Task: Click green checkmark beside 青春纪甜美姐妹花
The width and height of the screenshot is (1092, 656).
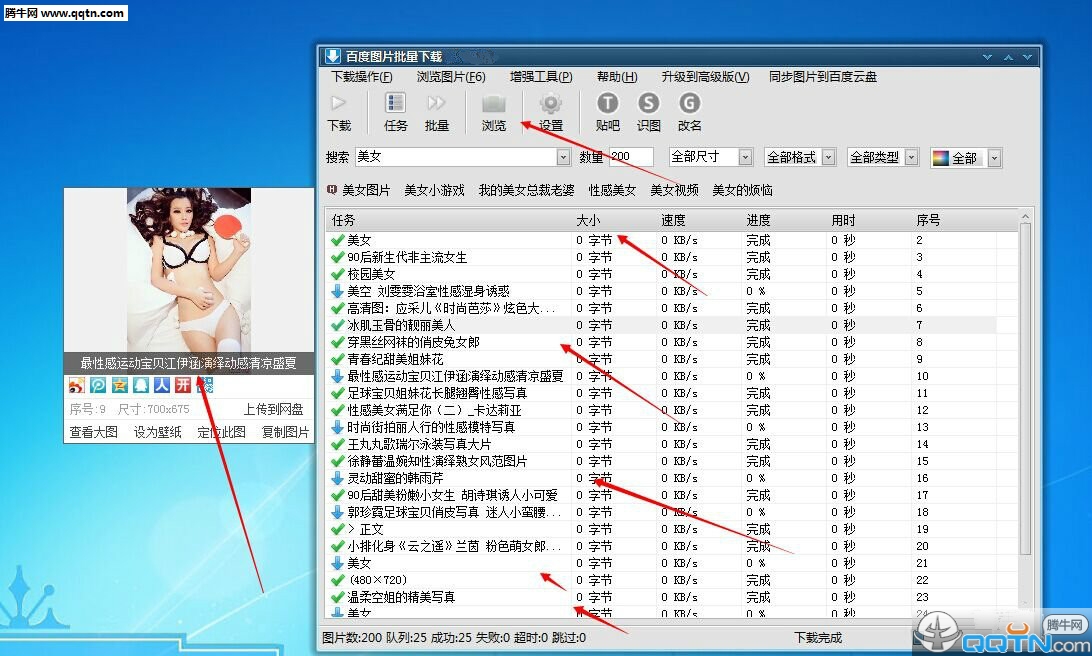Action: tap(338, 359)
